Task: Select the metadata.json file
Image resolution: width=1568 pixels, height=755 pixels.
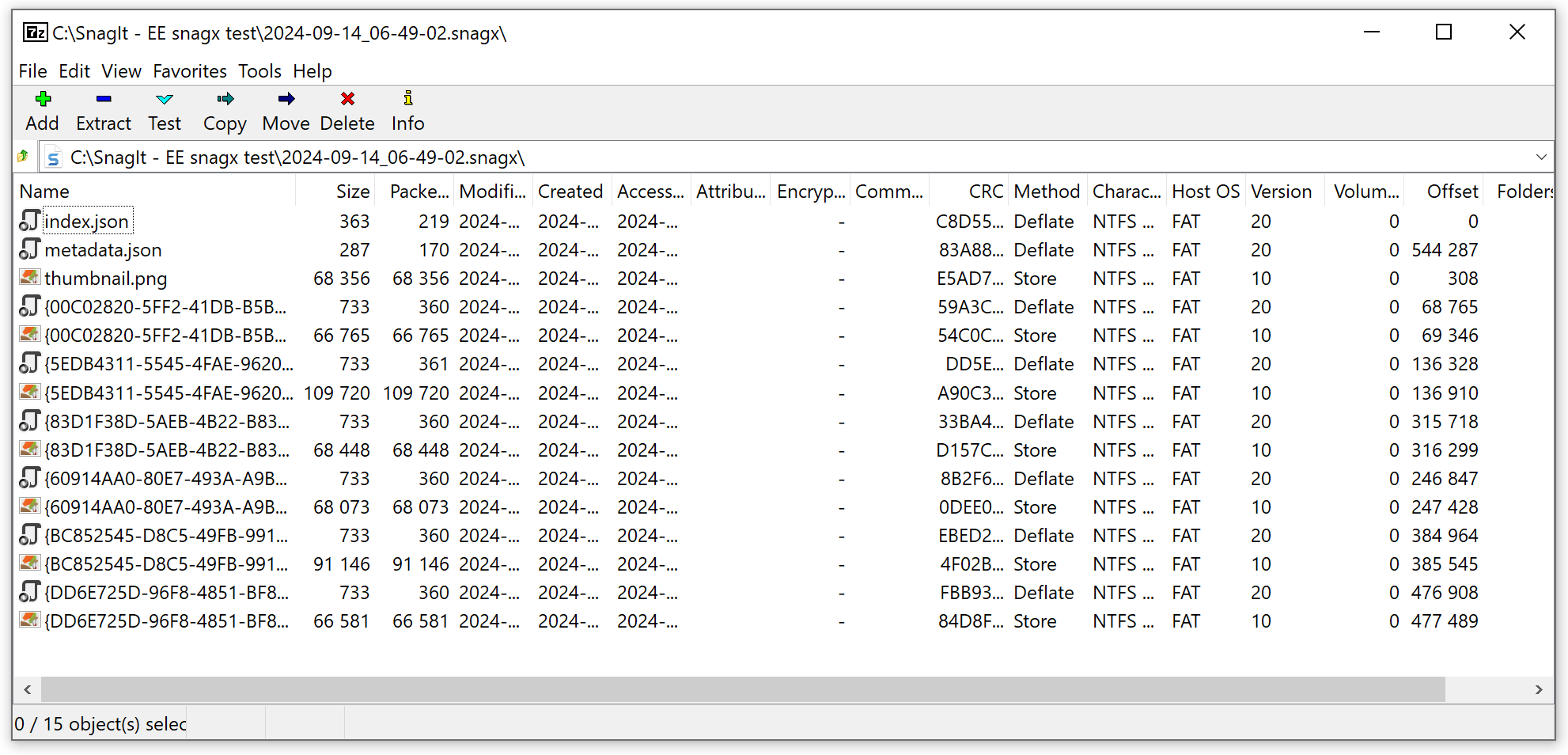Action: point(103,250)
